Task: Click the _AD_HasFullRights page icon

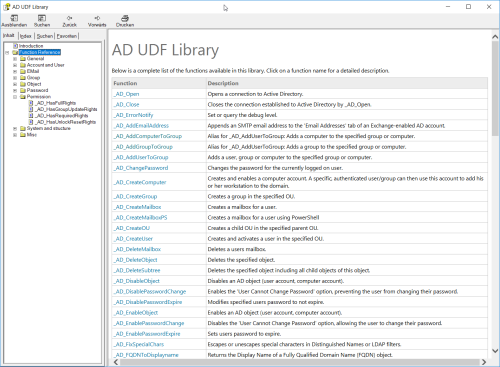Action: tap(31, 103)
